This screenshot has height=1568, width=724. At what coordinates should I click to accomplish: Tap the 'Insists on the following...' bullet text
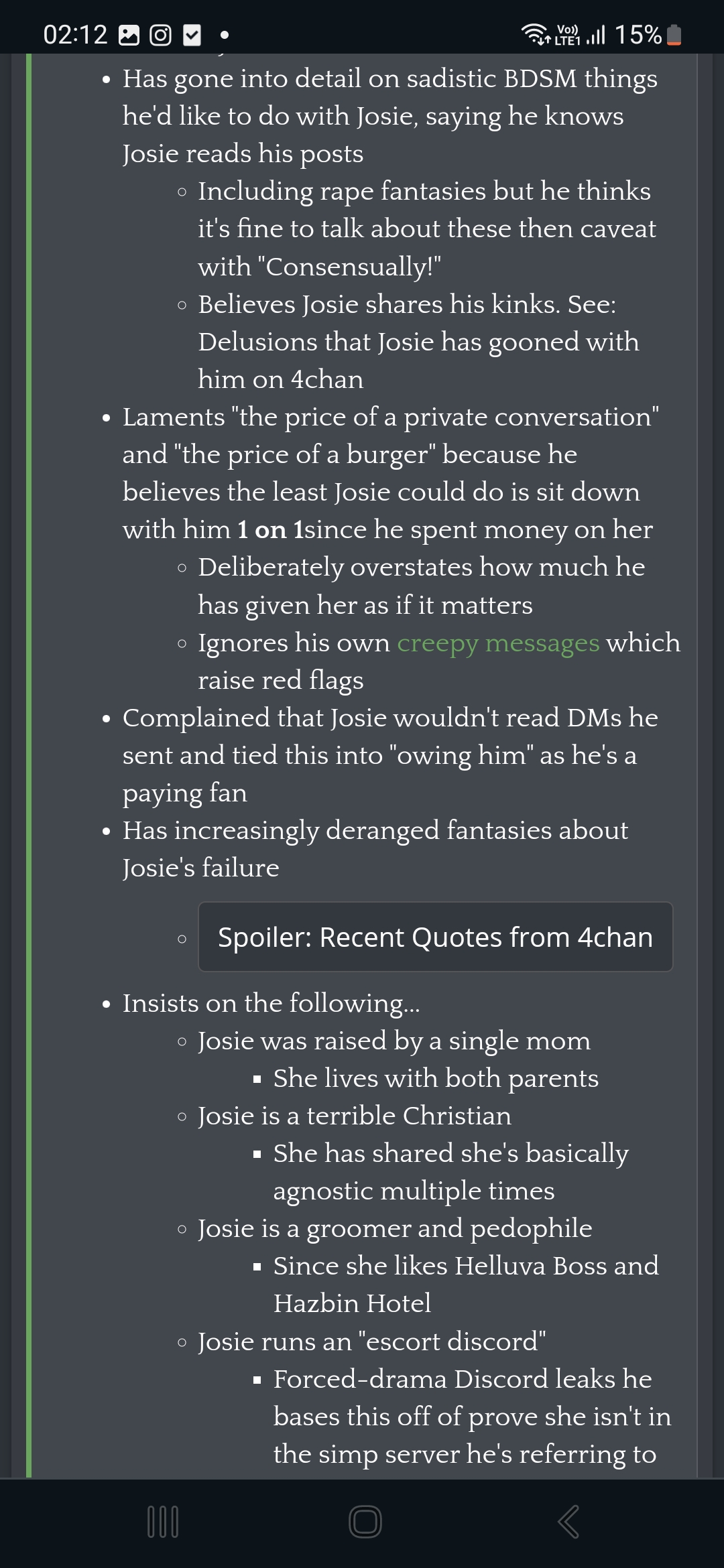[271, 1003]
